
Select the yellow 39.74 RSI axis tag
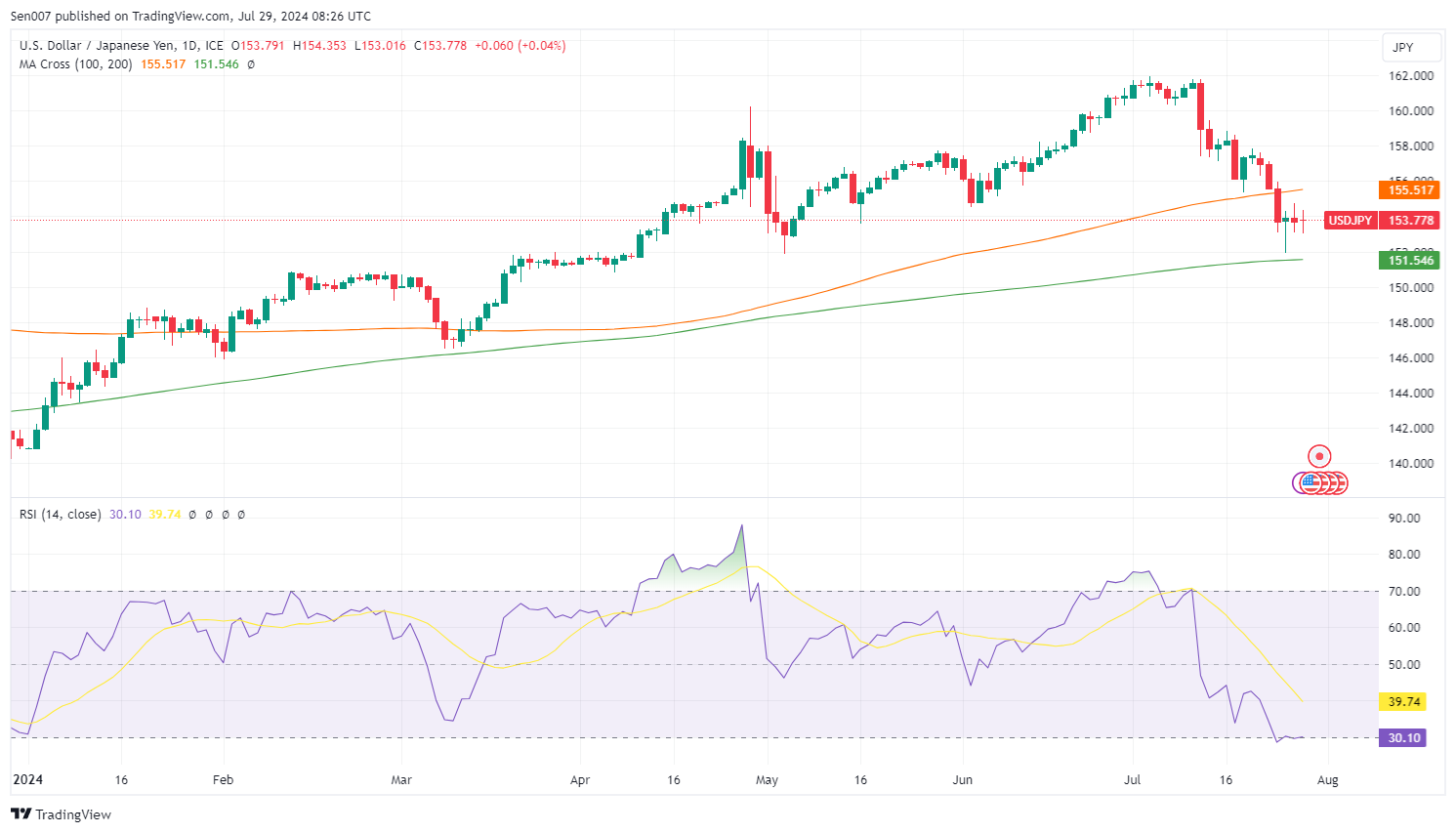click(1403, 701)
